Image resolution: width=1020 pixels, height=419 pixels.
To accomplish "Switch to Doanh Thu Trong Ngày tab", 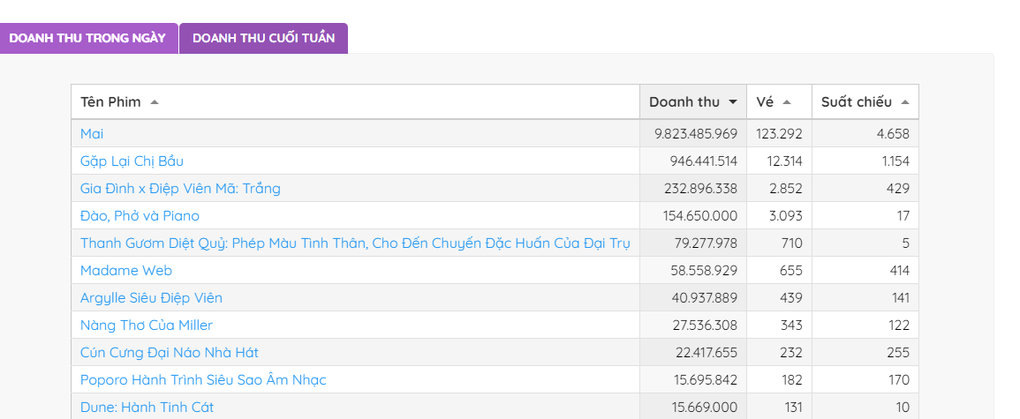I will pos(88,38).
